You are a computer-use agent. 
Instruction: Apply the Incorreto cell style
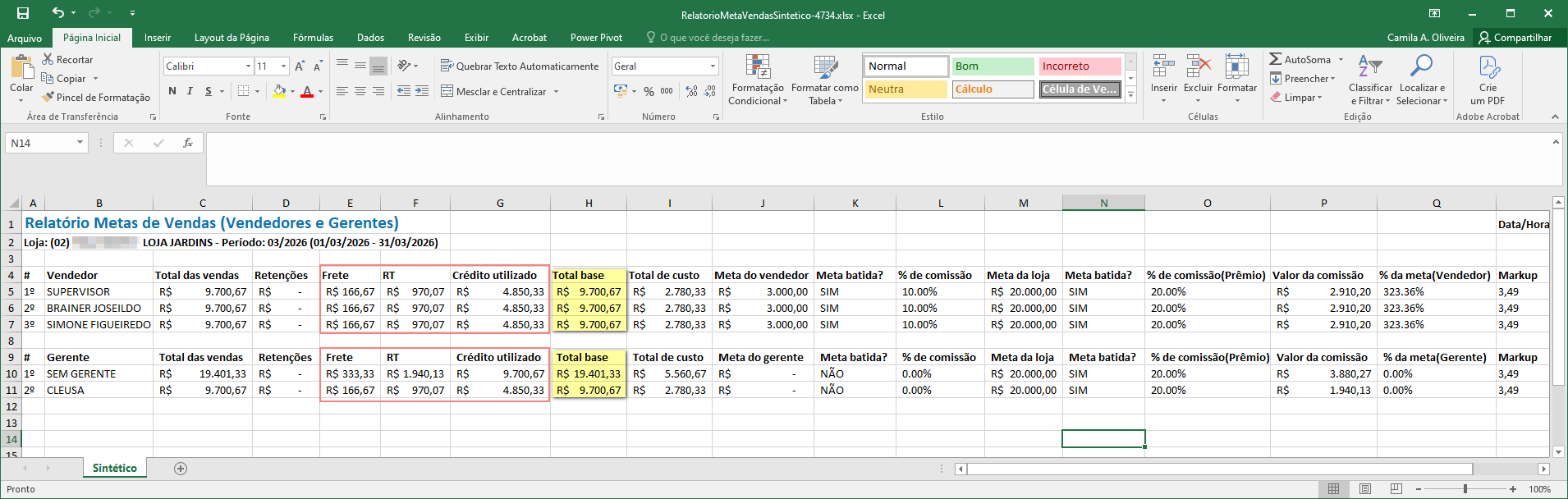[1079, 66]
